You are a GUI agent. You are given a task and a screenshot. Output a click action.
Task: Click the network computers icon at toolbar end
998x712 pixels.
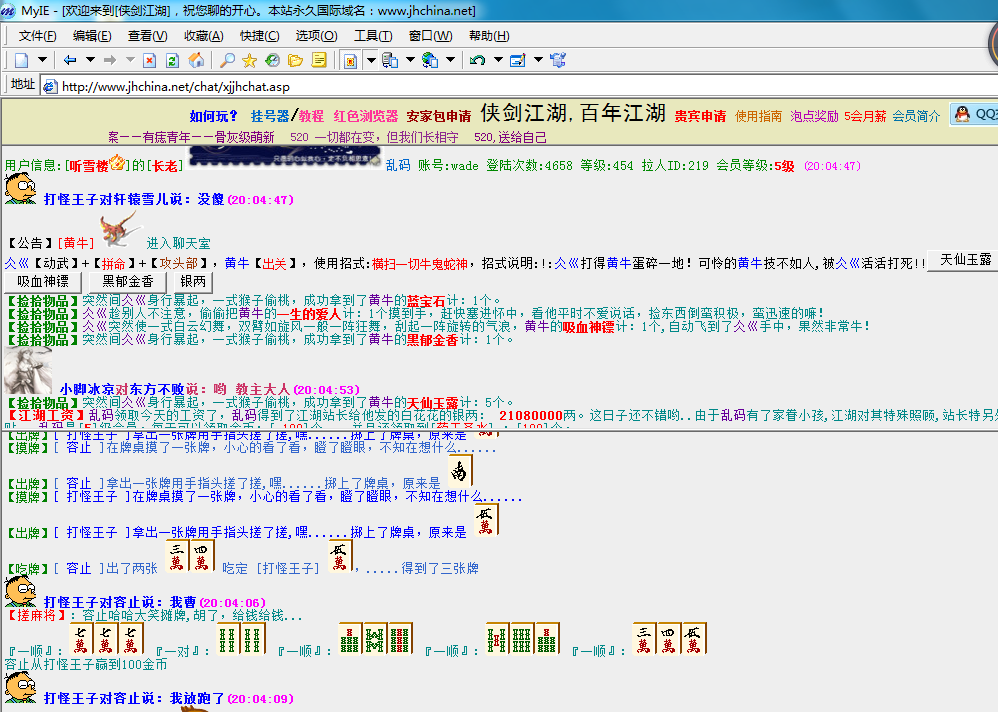(x=558, y=60)
